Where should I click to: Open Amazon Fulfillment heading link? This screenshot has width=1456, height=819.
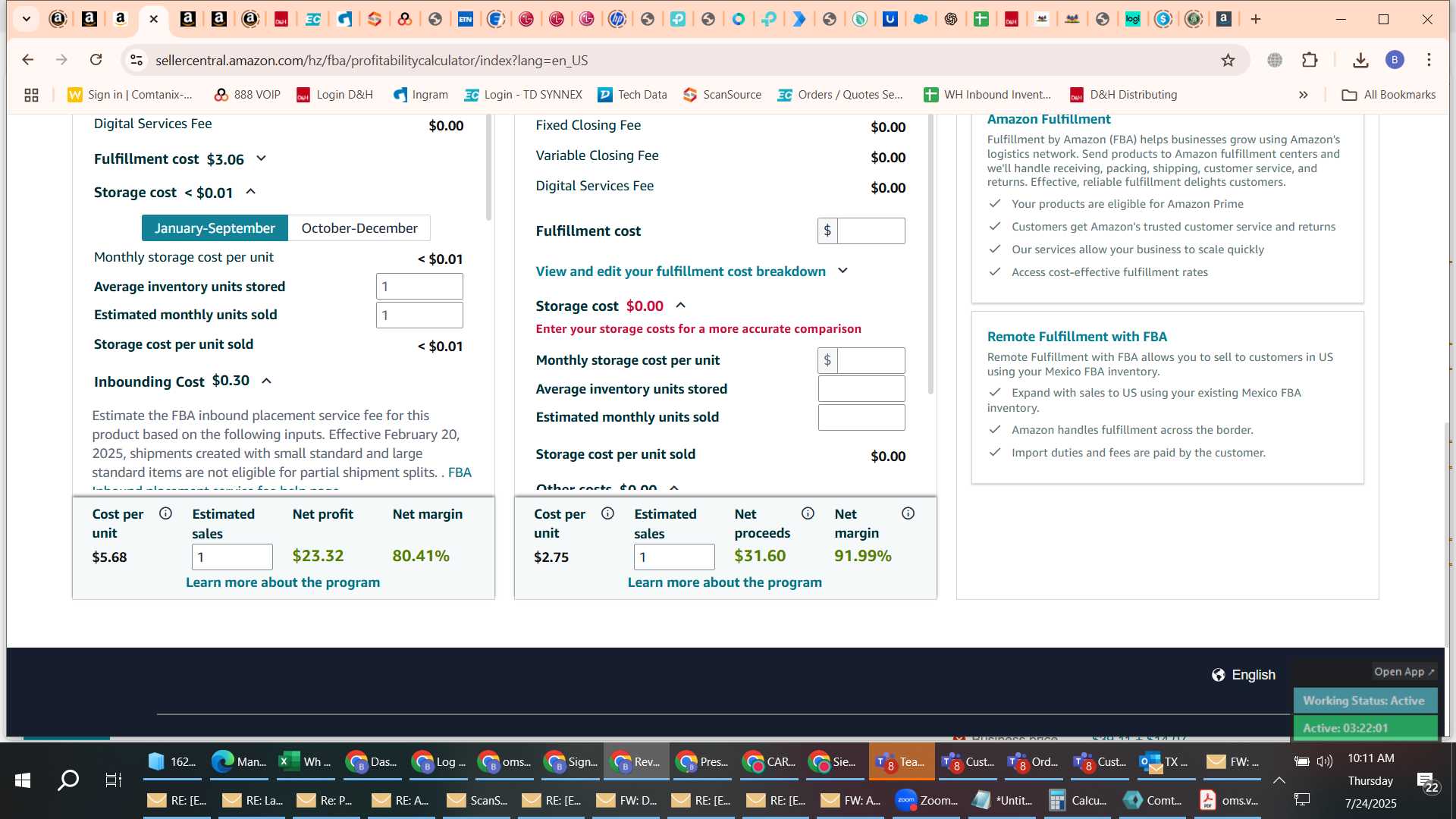click(1048, 119)
